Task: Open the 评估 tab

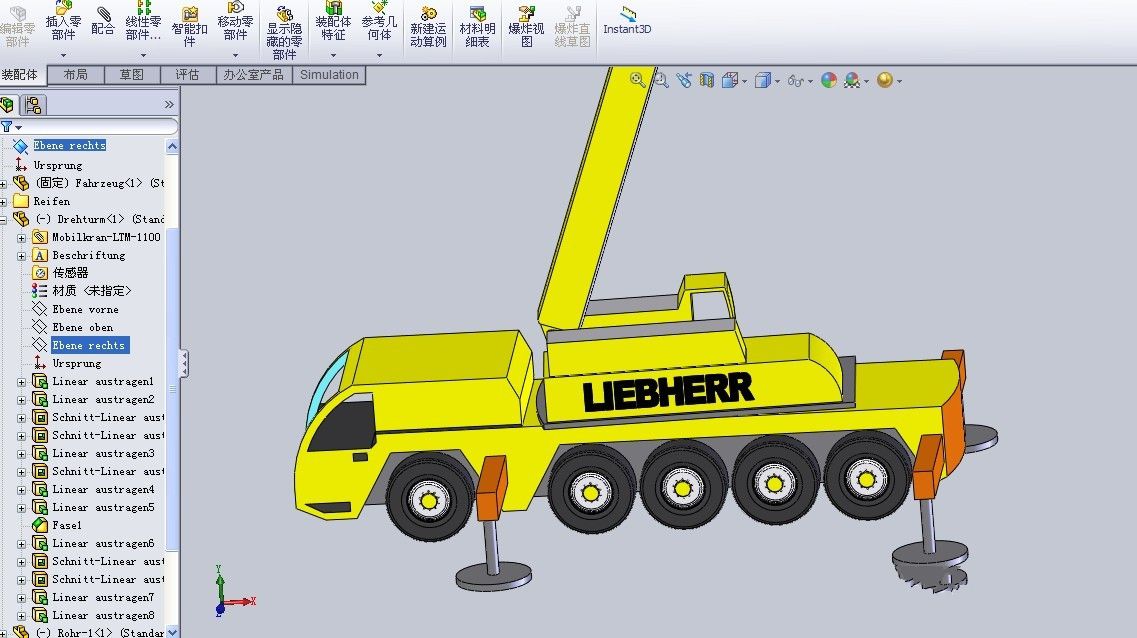Action: coord(187,75)
